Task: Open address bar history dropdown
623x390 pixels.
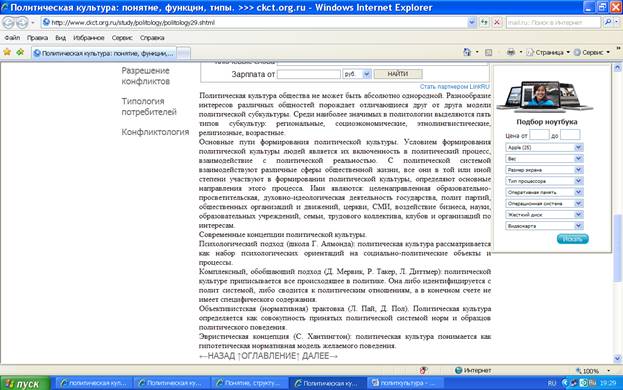Action: pyautogui.click(x=472, y=23)
